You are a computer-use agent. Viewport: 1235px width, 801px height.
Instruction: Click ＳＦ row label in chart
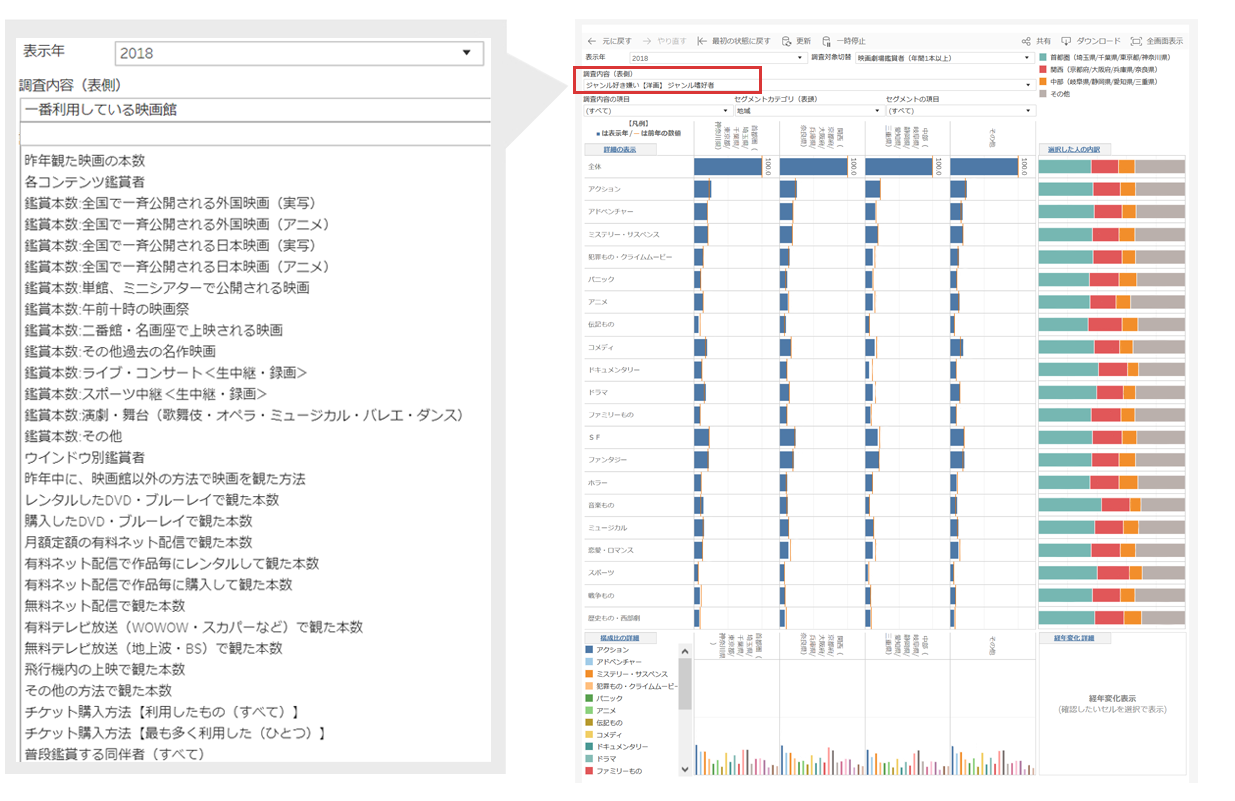coord(595,437)
